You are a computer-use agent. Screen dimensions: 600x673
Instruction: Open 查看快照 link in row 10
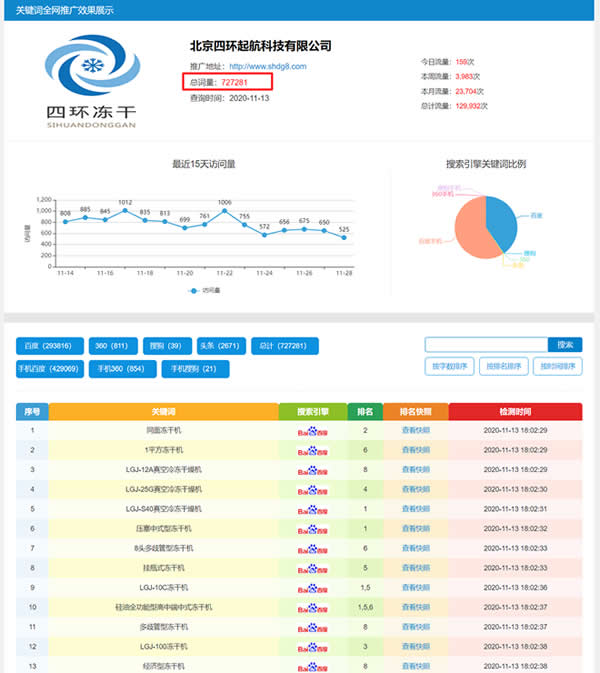click(416, 607)
